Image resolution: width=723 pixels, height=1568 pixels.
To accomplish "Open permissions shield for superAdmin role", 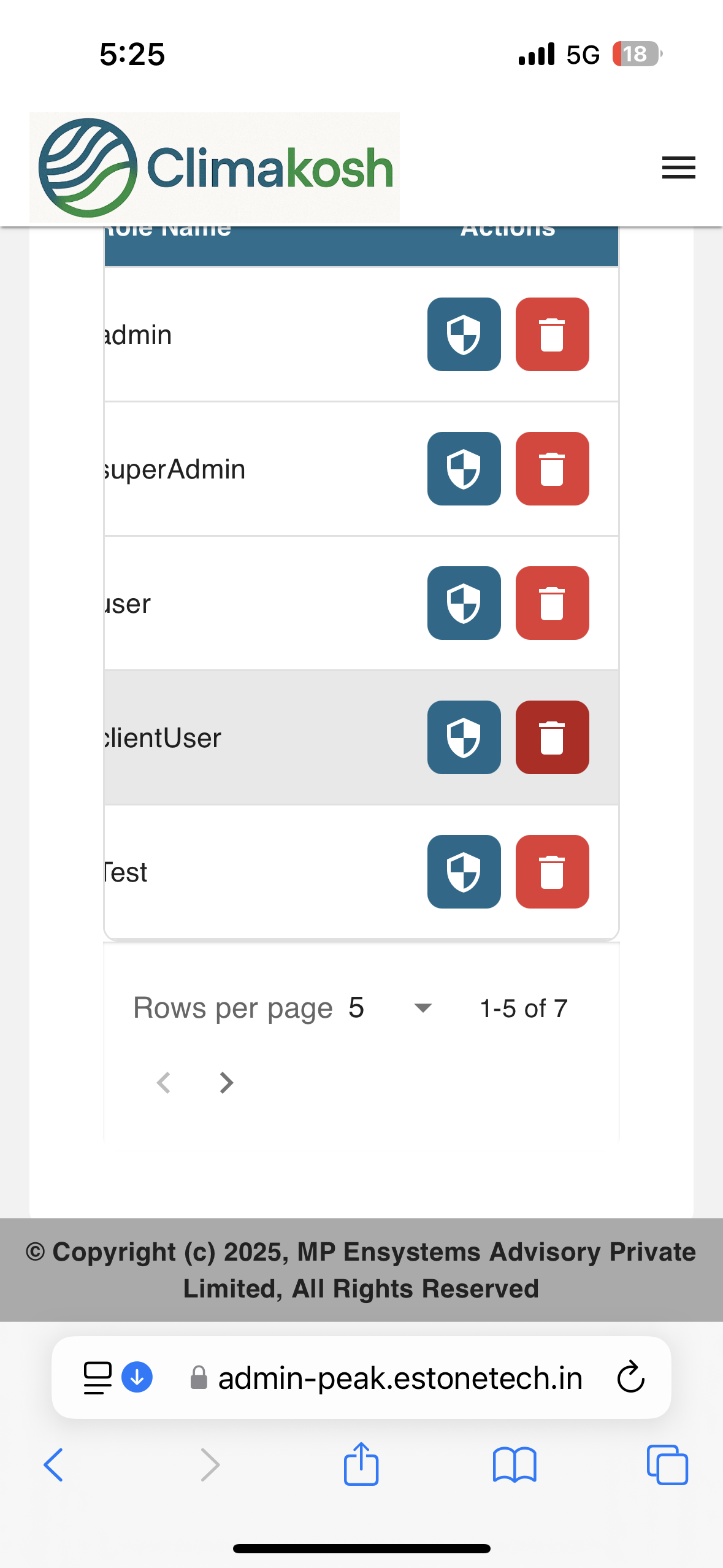I will pos(464,469).
